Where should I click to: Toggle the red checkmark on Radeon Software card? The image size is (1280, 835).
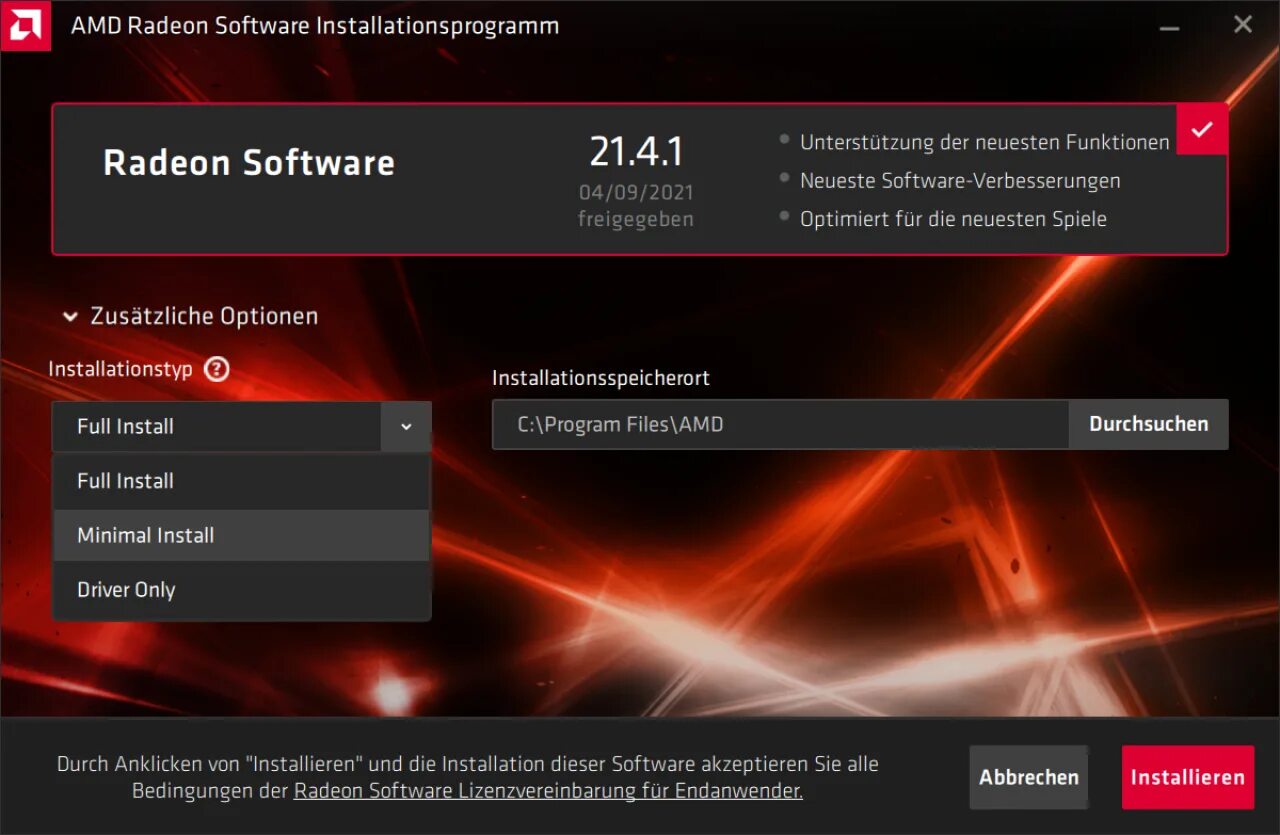pyautogui.click(x=1202, y=129)
